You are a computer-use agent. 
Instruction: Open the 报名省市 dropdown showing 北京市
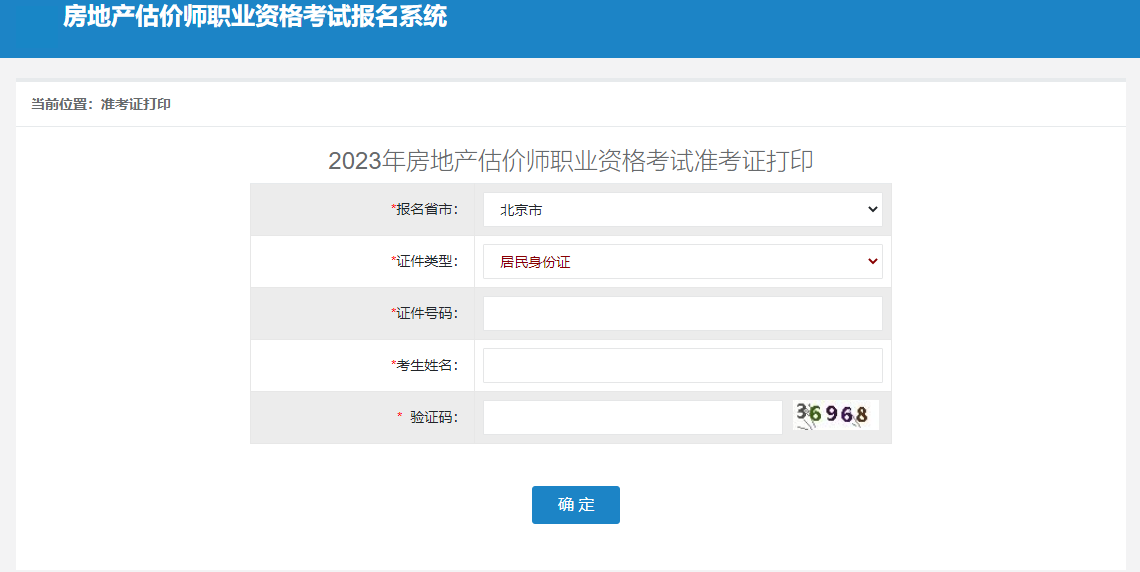(x=682, y=210)
